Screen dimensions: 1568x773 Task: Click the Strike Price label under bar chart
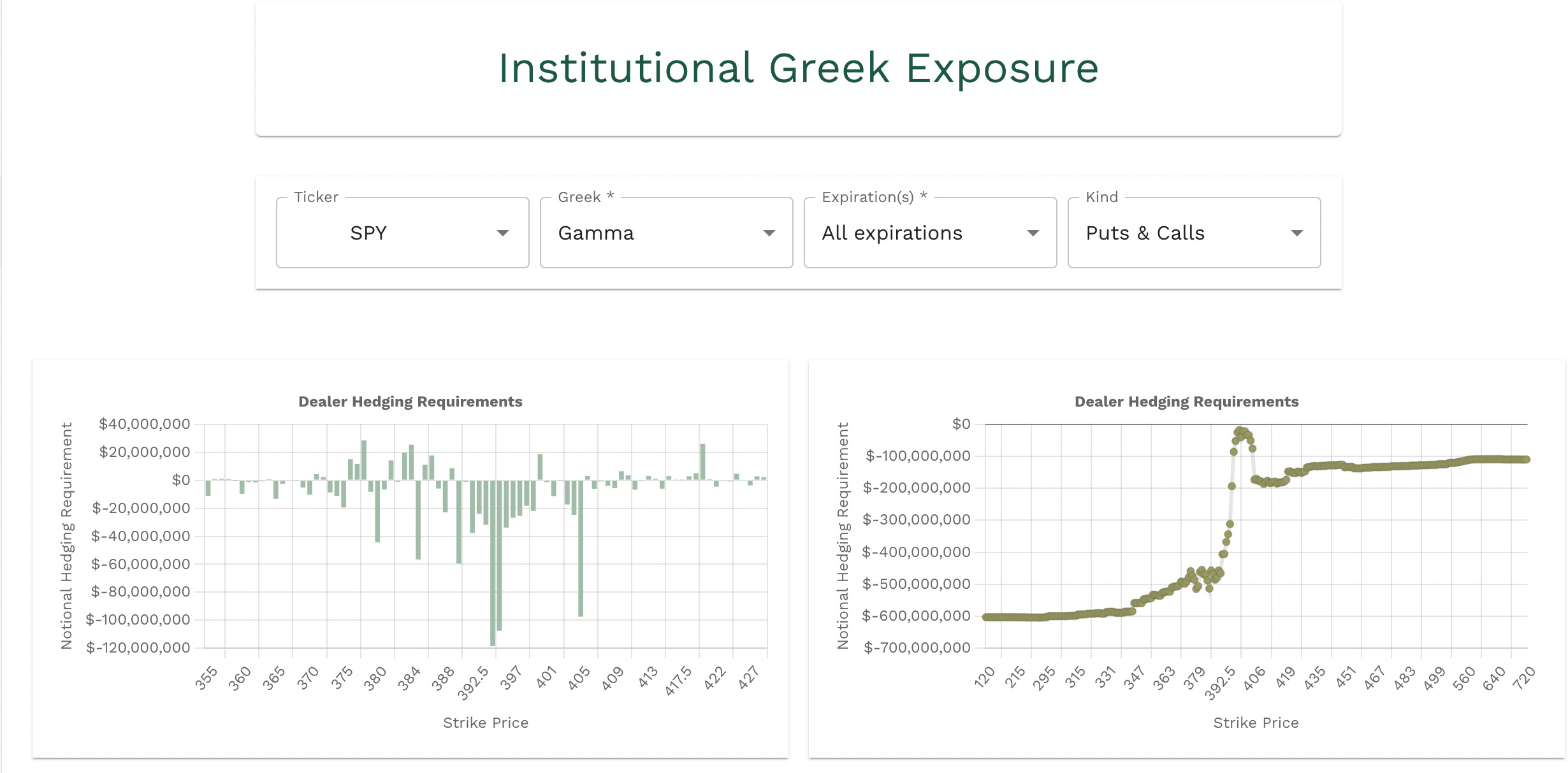tap(486, 723)
